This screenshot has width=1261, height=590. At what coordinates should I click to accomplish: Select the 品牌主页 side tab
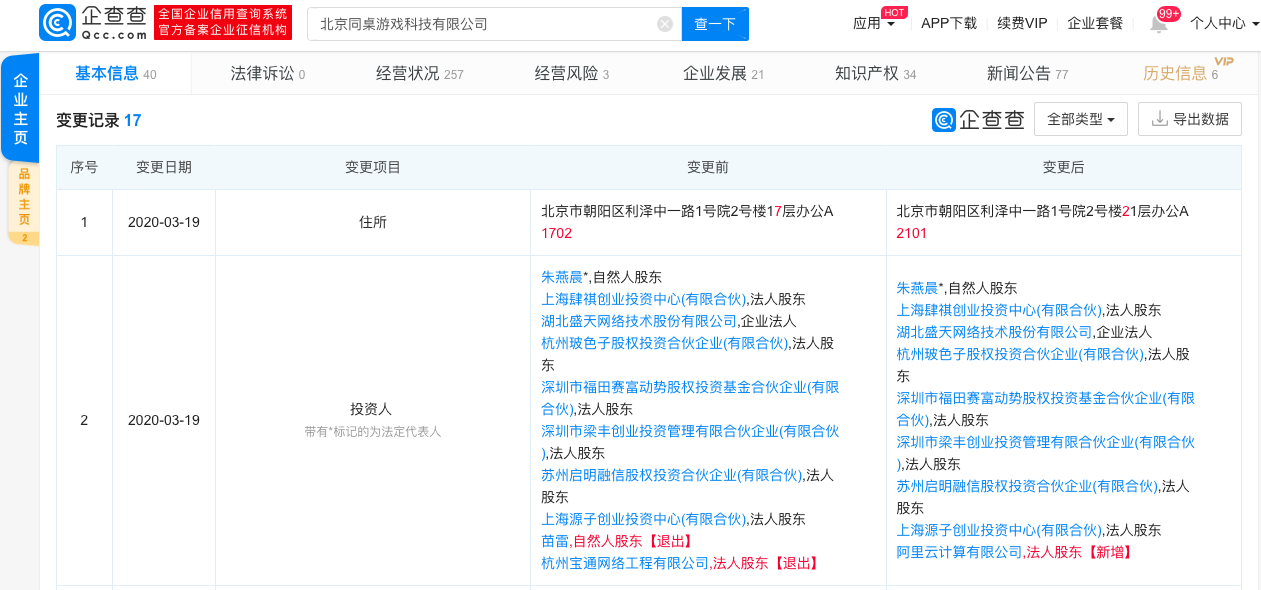(x=24, y=203)
